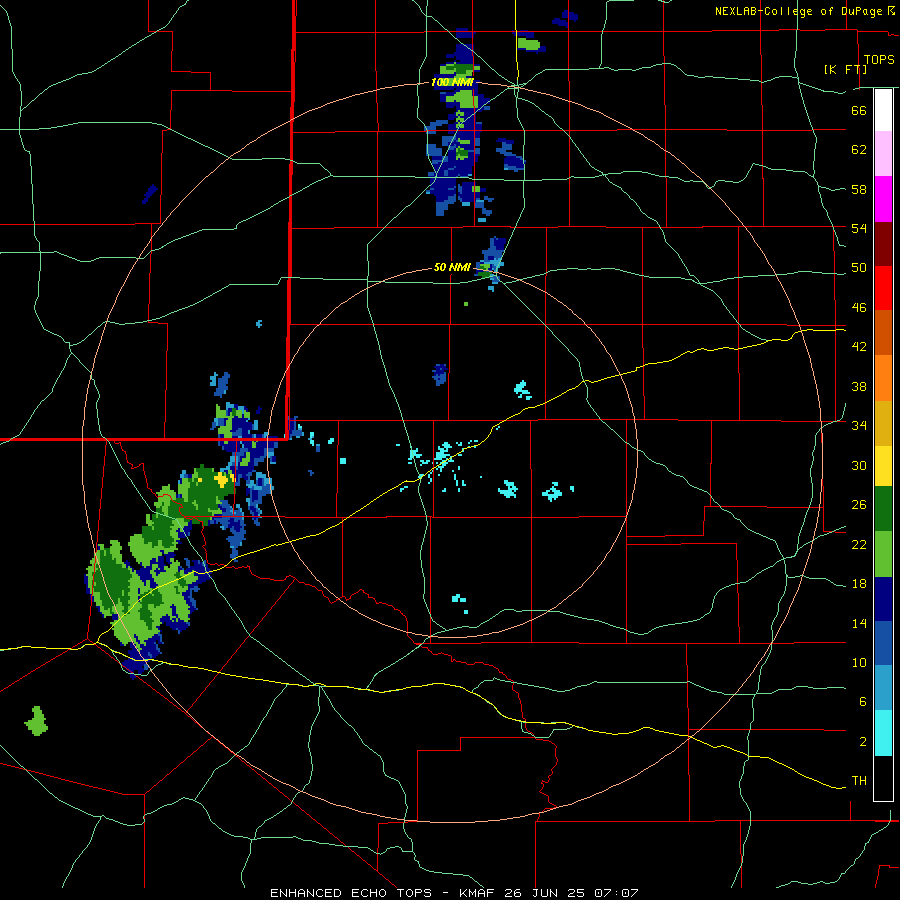Click the '62' legend value
The image size is (900, 900).
tap(859, 150)
